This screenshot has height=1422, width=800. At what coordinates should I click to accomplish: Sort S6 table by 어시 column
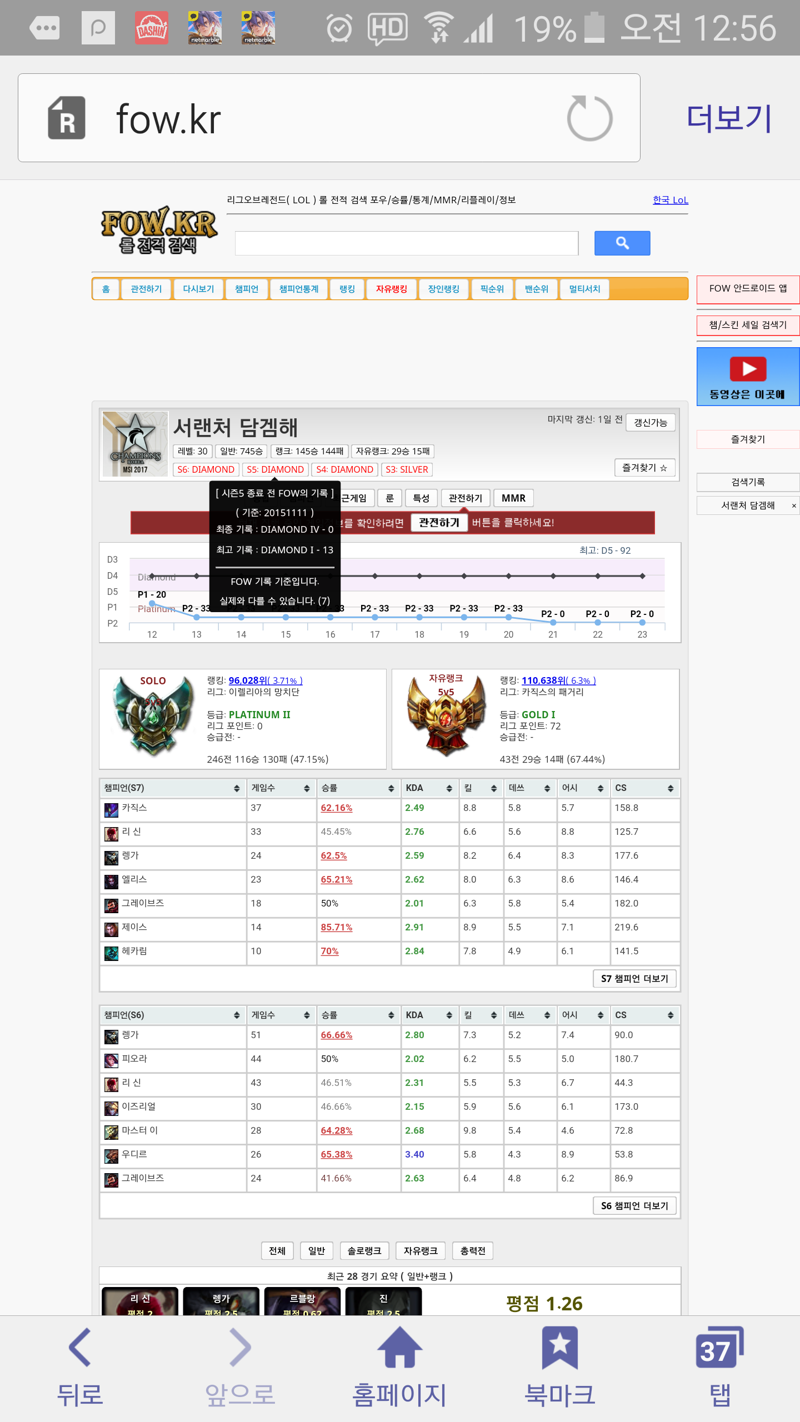[584, 1015]
